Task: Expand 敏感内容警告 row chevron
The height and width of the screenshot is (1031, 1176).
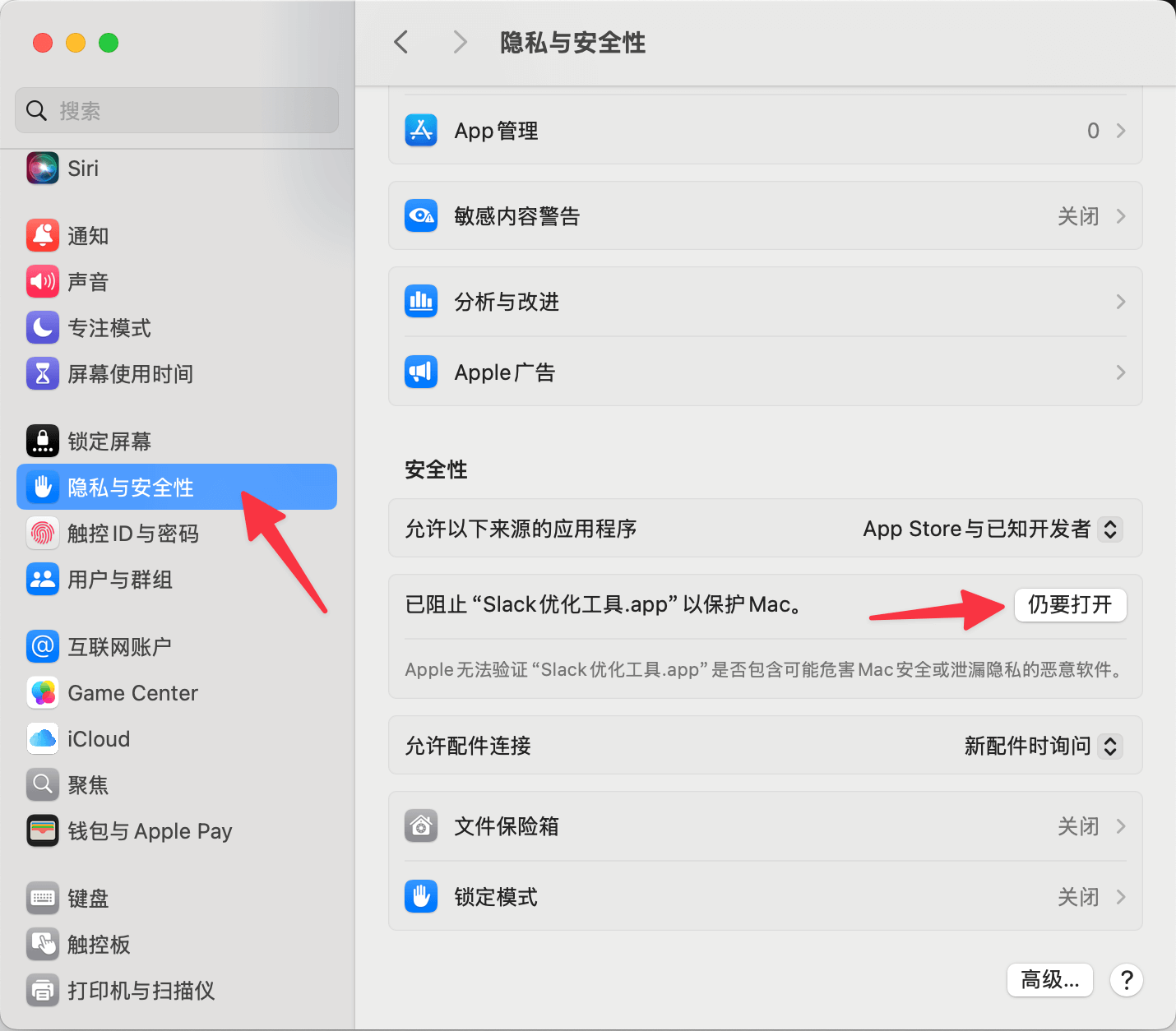Action: (x=1121, y=216)
